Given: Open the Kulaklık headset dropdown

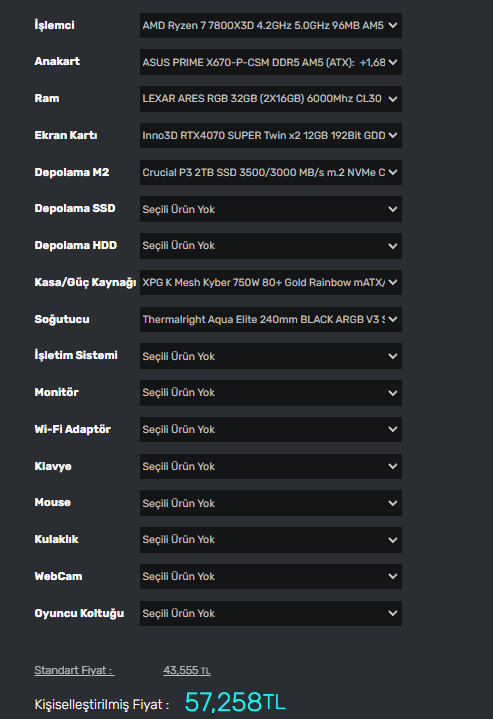Looking at the screenshot, I should tap(271, 540).
